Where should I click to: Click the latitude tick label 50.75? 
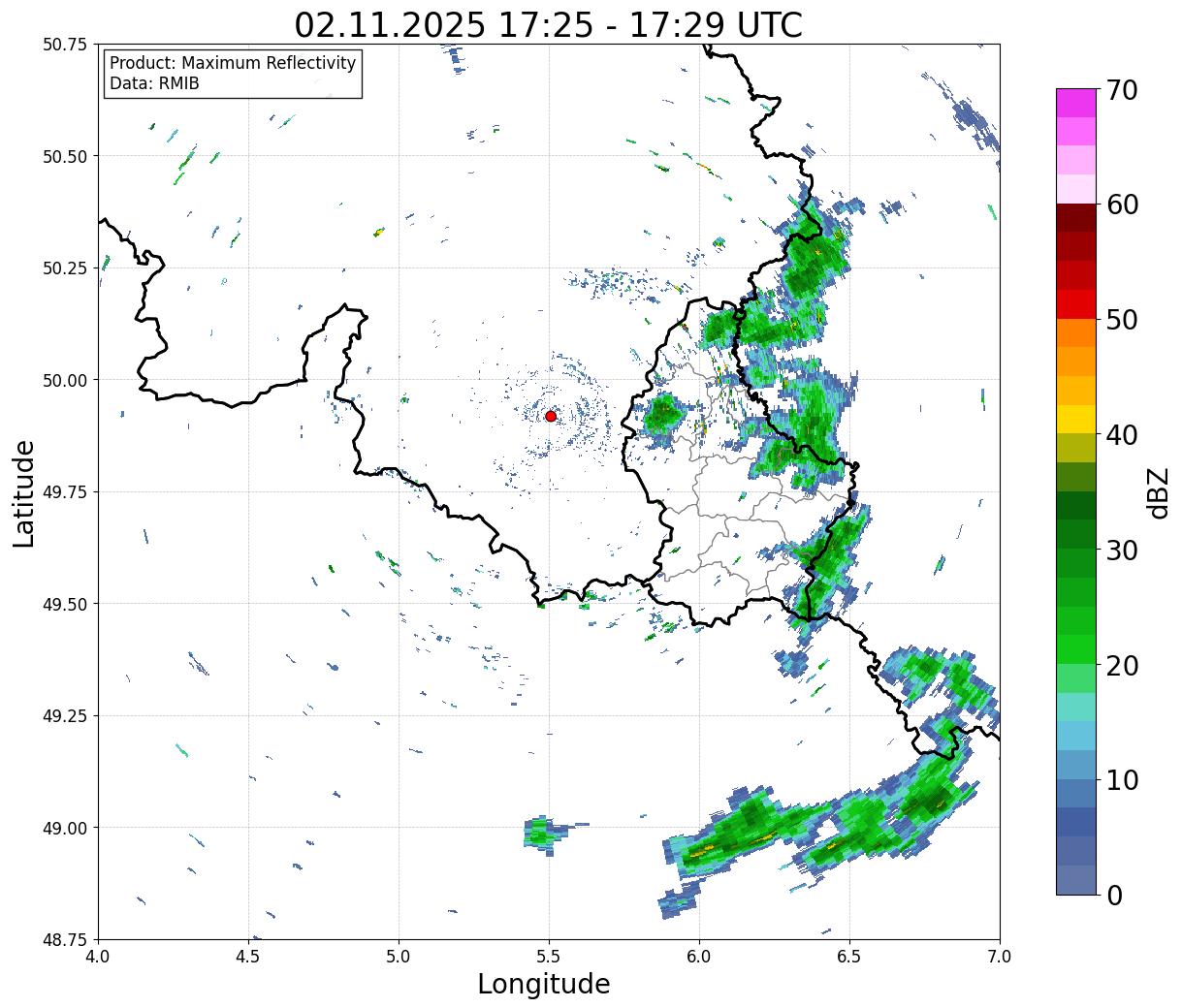[x=66, y=45]
